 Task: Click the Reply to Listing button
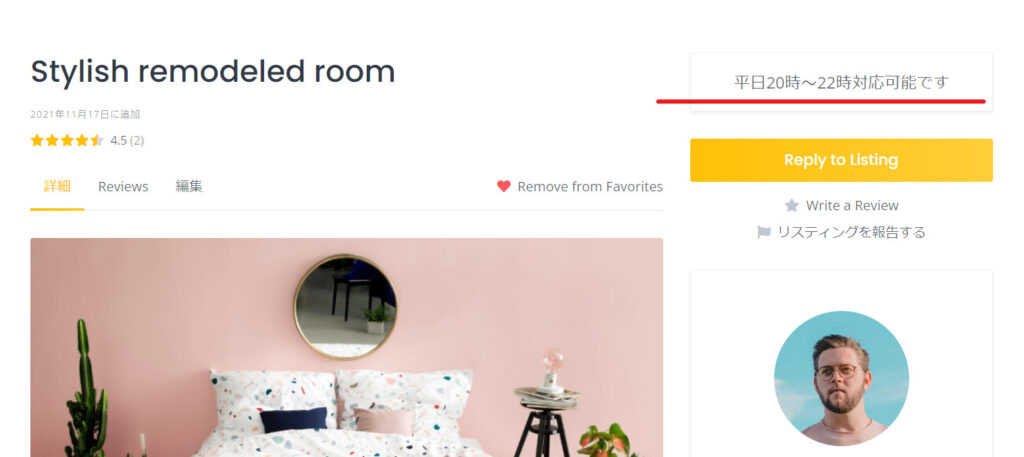pos(841,160)
